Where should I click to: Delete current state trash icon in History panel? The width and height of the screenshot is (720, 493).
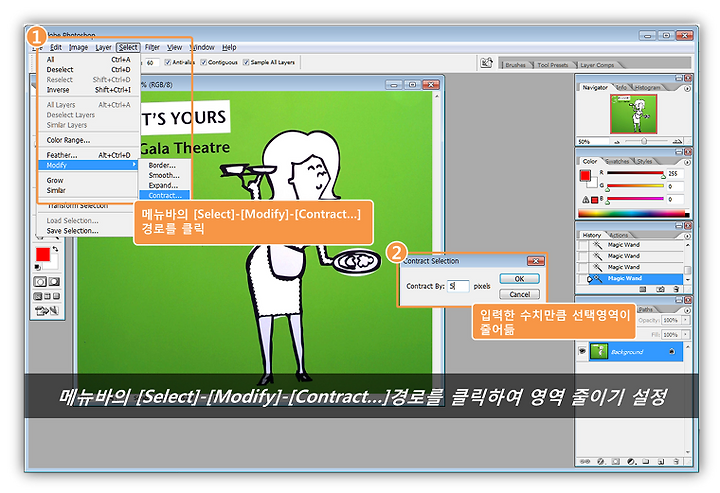coord(676,289)
